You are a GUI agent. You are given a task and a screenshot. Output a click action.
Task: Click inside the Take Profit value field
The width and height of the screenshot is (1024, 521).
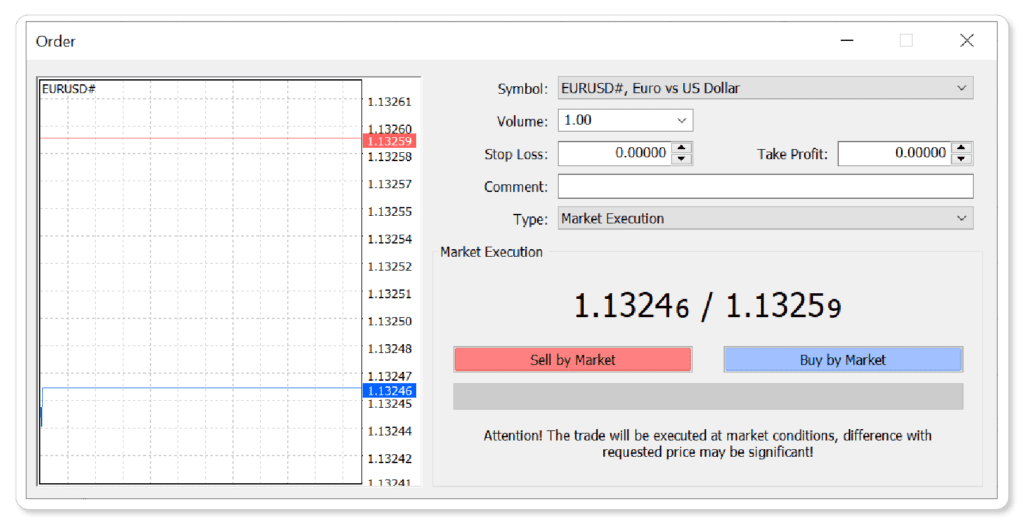(x=895, y=153)
